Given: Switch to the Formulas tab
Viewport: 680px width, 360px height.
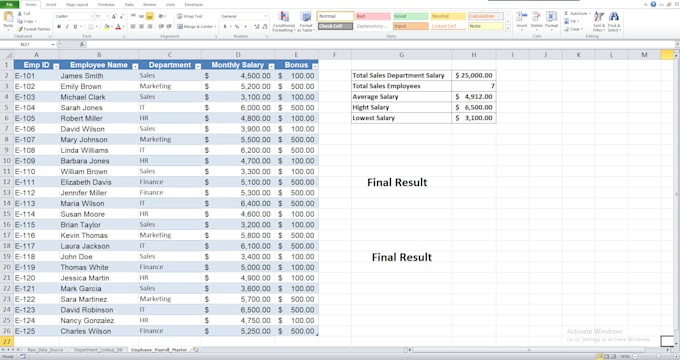Looking at the screenshot, I should point(106,5).
